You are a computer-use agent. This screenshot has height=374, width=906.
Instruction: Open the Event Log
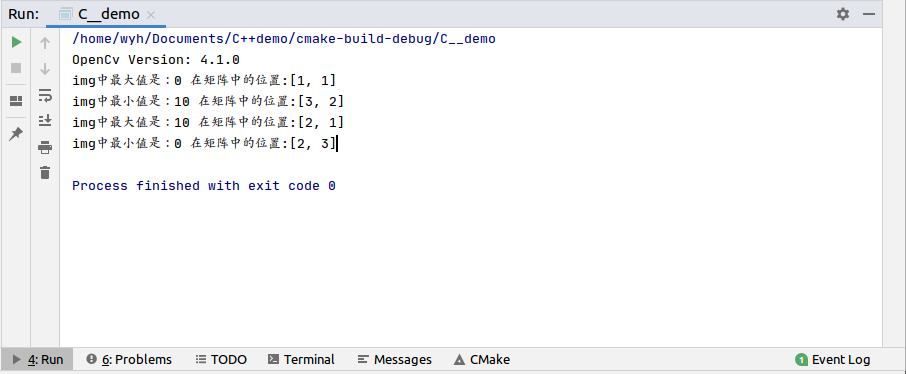pos(833,360)
